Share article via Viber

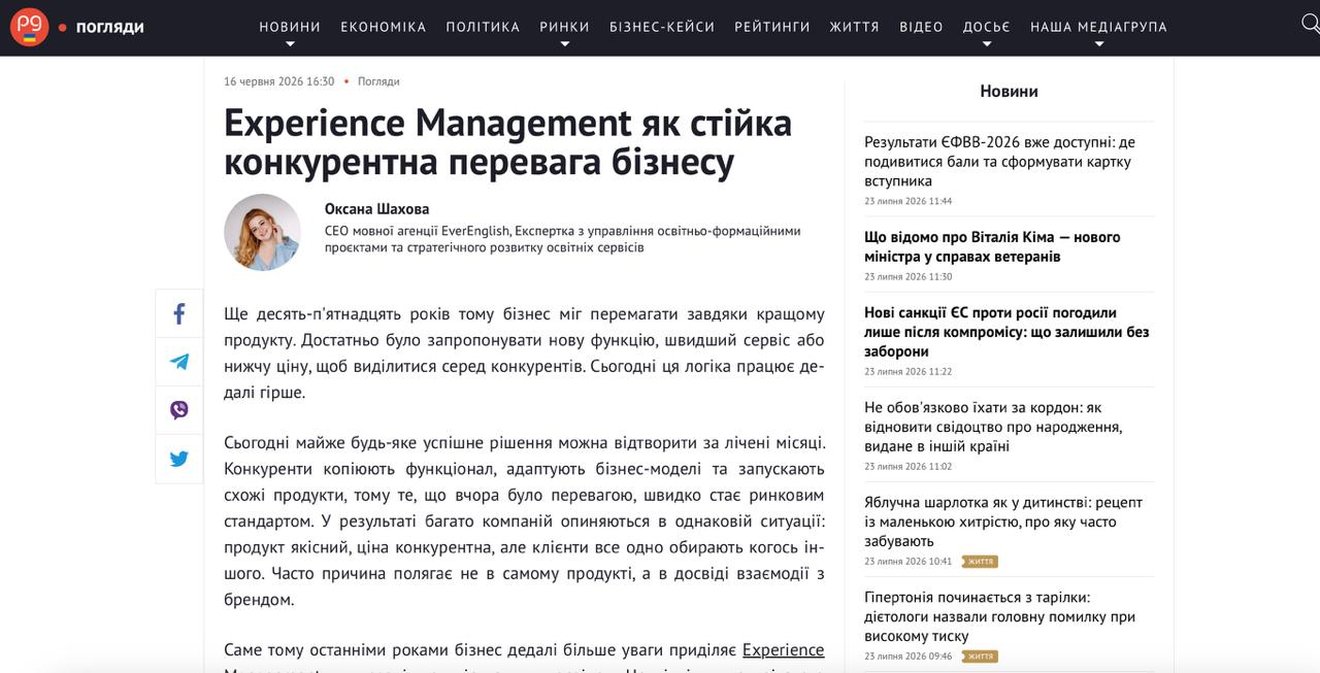point(179,410)
